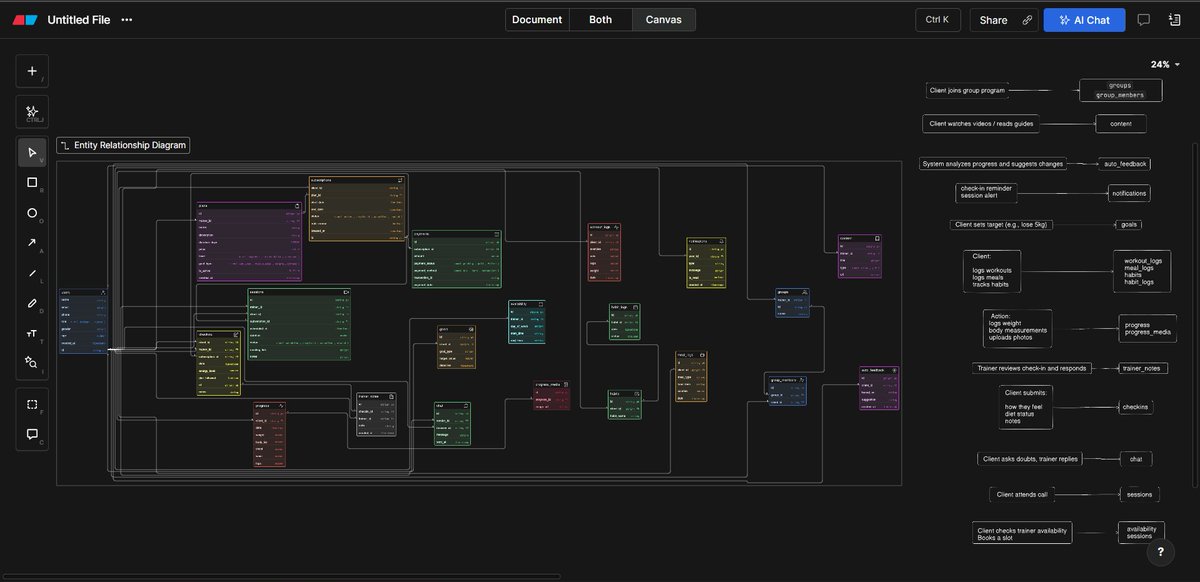Image resolution: width=1200 pixels, height=582 pixels.
Task: Toggle the sidebar panel icon
Action: (1173, 19)
